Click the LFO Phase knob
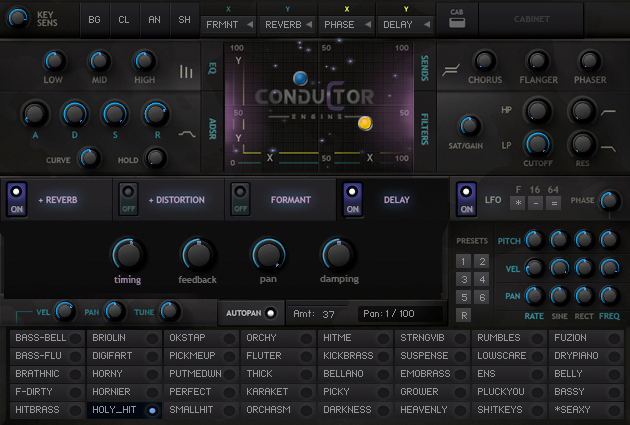The width and height of the screenshot is (630, 425). (610, 200)
